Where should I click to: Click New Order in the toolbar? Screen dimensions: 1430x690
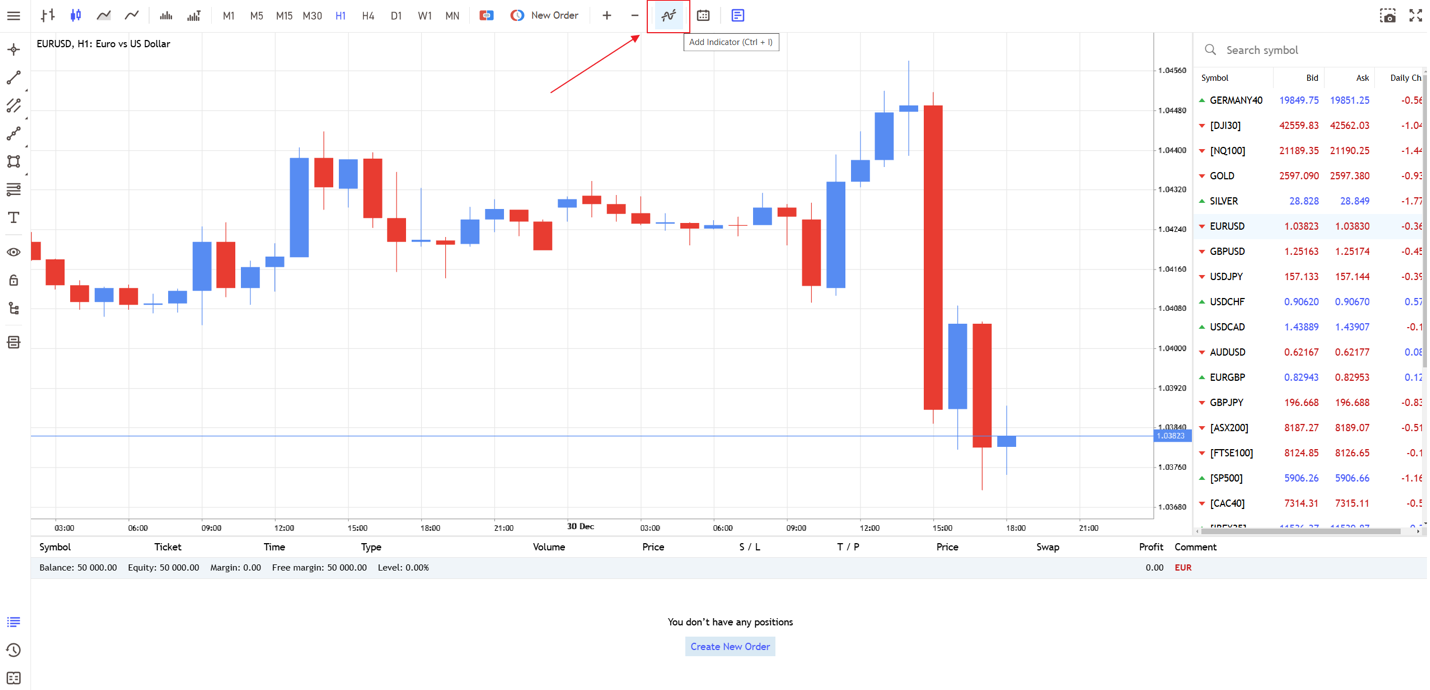click(545, 16)
